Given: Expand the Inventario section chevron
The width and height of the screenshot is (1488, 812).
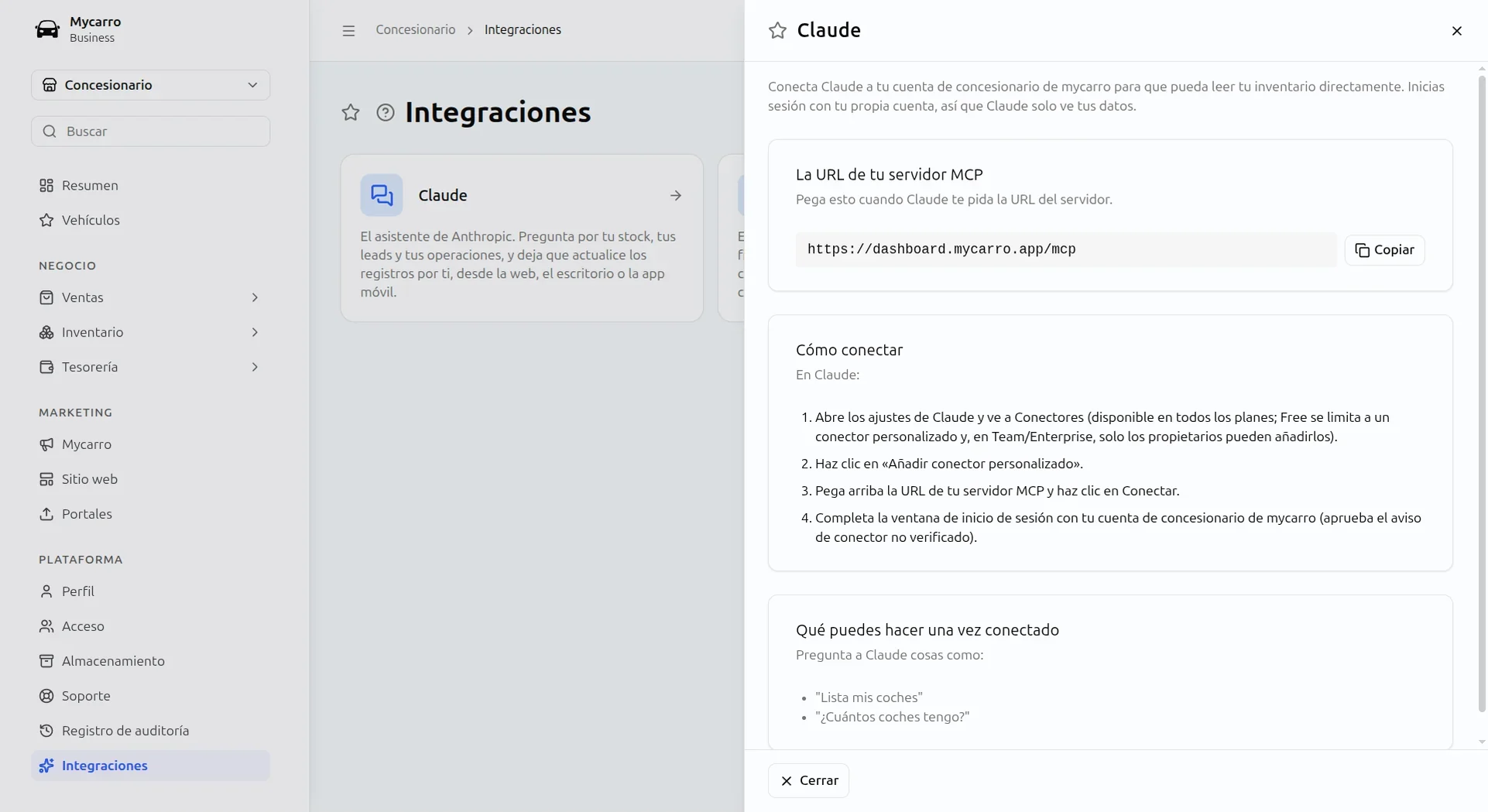Looking at the screenshot, I should [255, 333].
